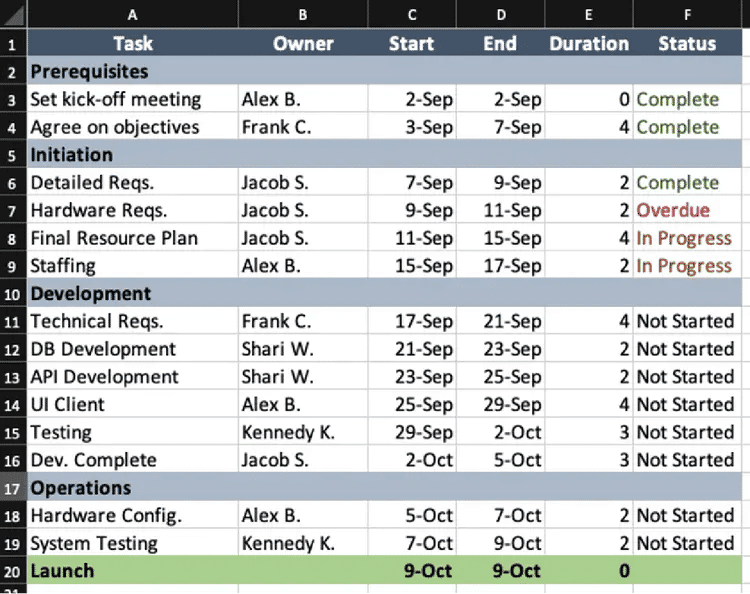This screenshot has height=594, width=750.
Task: Click the 5-Oct end date cell
Action: [500, 460]
